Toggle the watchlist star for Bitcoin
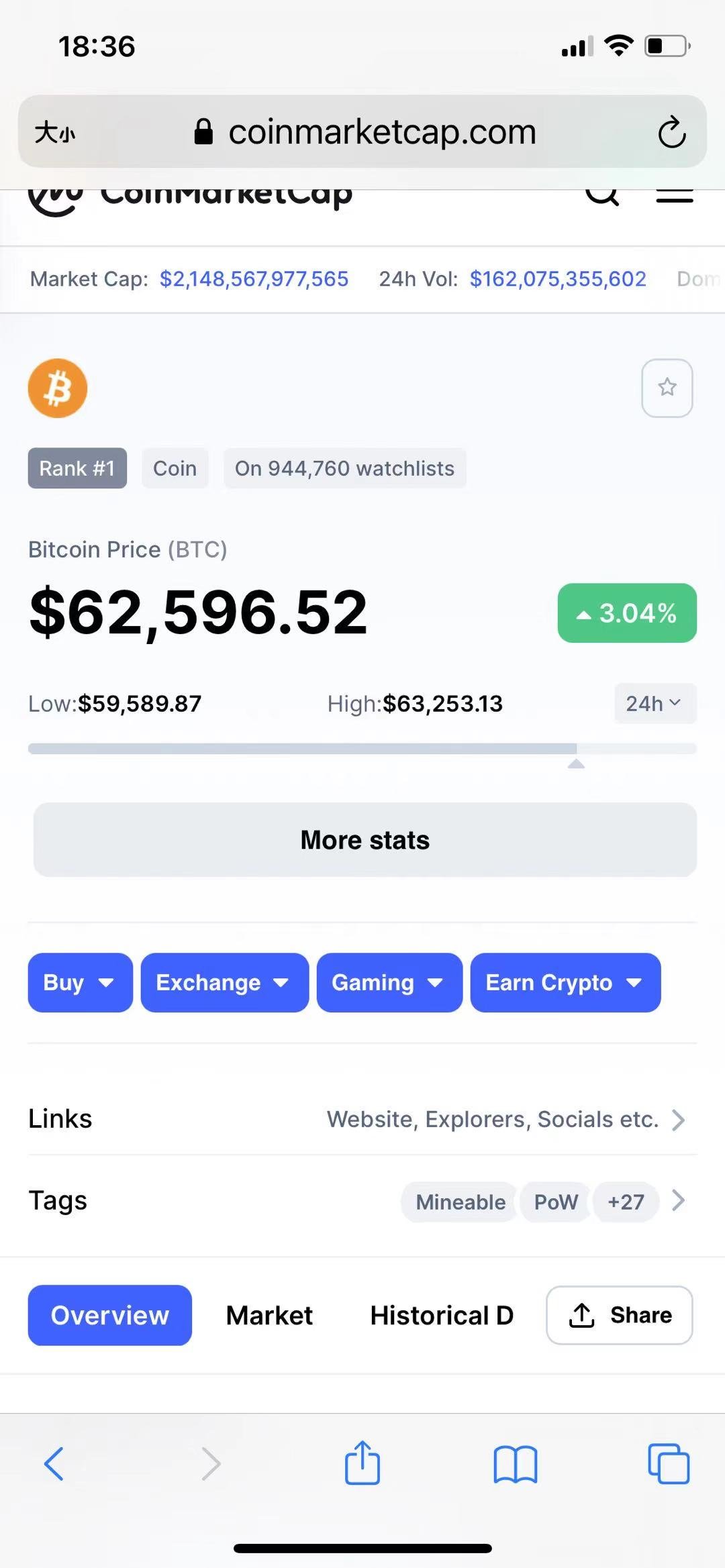 [667, 388]
